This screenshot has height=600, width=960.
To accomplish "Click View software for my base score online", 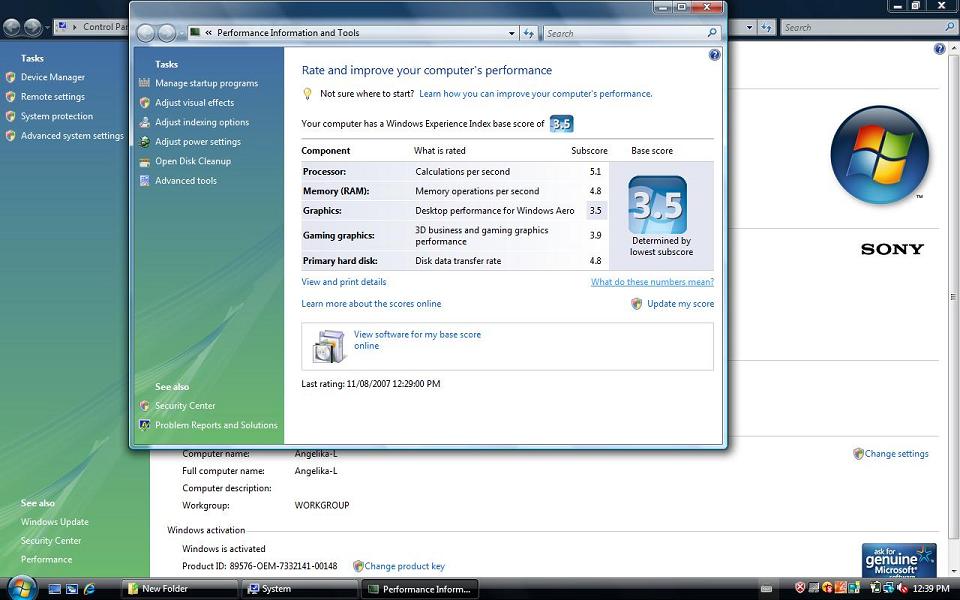I will [x=417, y=340].
